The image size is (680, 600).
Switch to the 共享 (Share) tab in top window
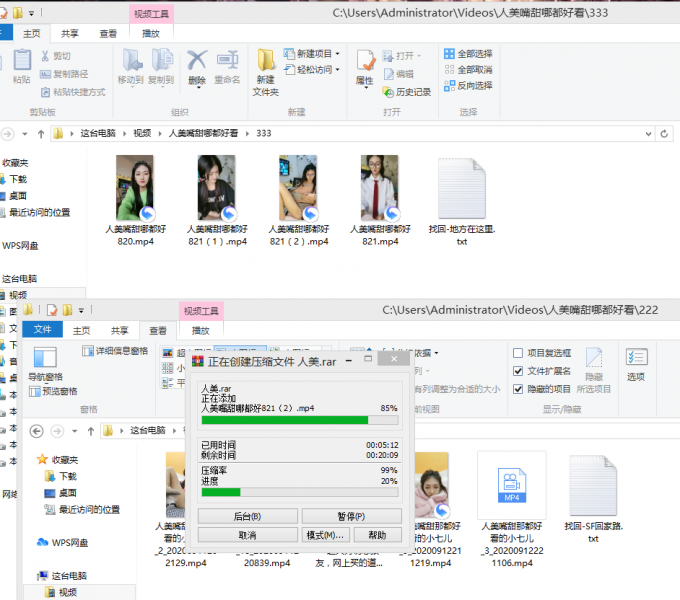tap(72, 33)
